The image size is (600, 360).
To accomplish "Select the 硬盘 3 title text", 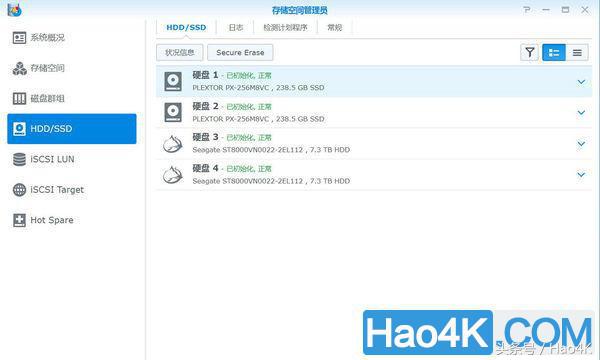I will tap(205, 137).
